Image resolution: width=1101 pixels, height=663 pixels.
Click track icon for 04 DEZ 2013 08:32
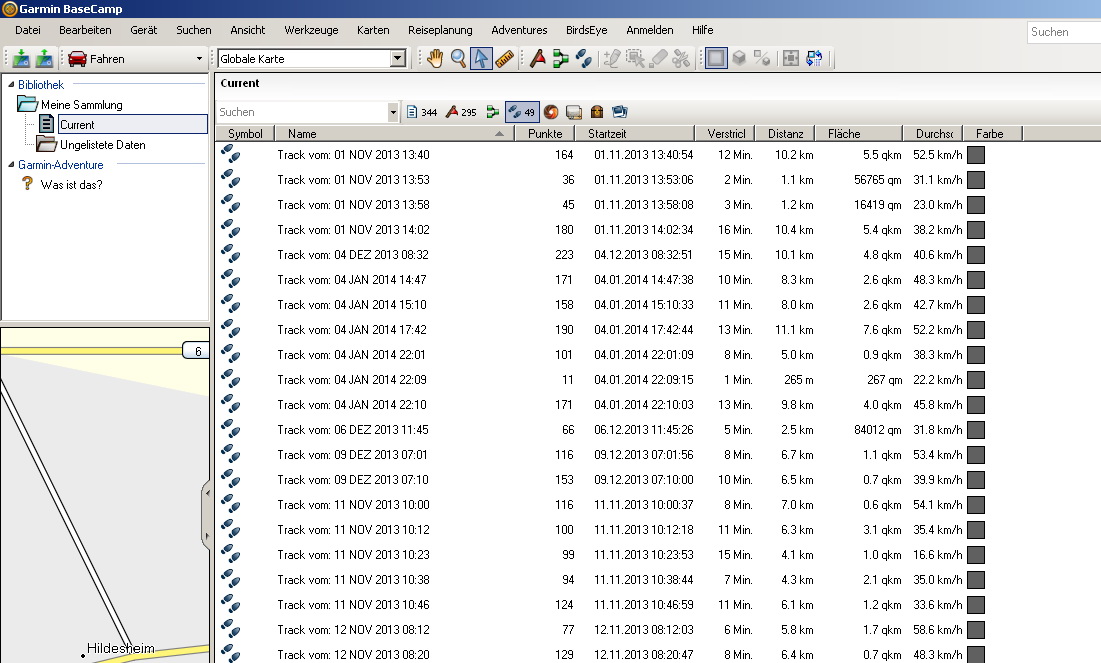click(230, 254)
